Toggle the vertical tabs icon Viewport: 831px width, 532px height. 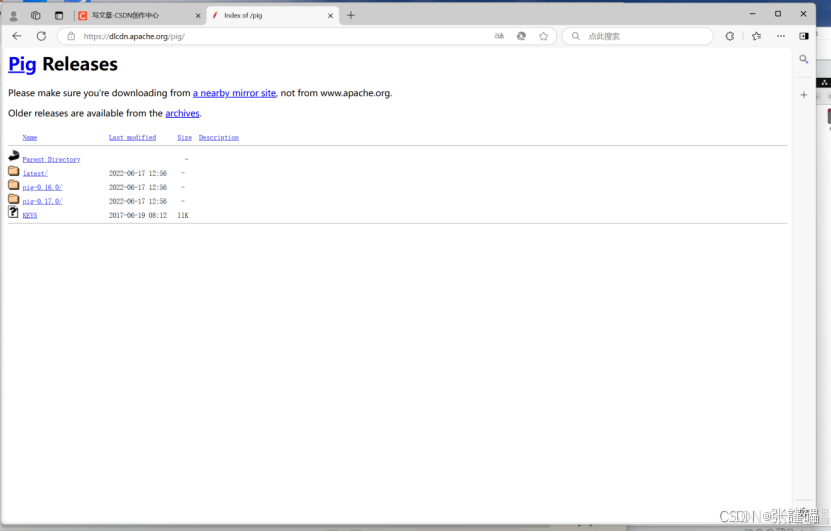[59, 15]
